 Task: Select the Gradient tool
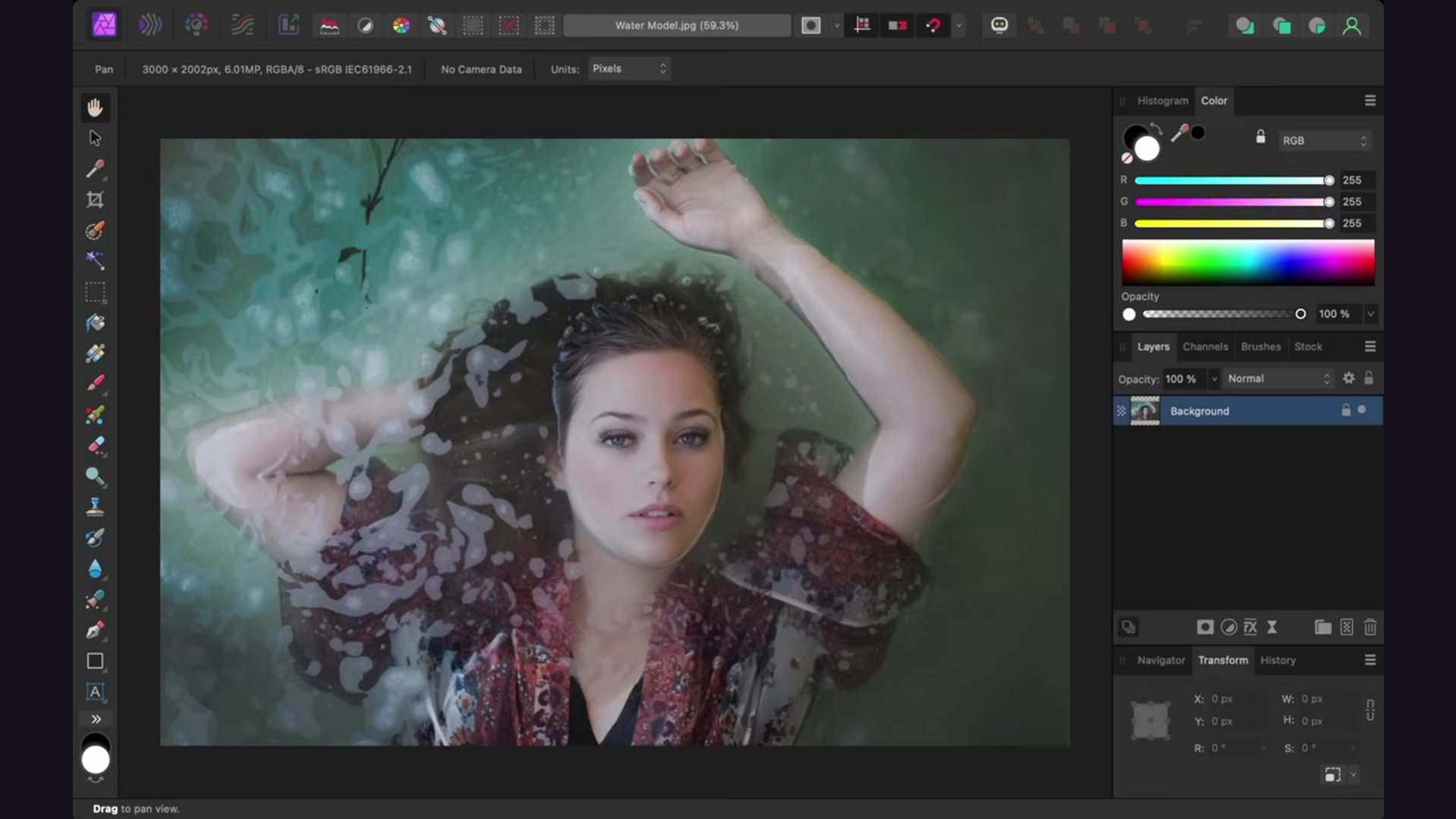point(95,353)
